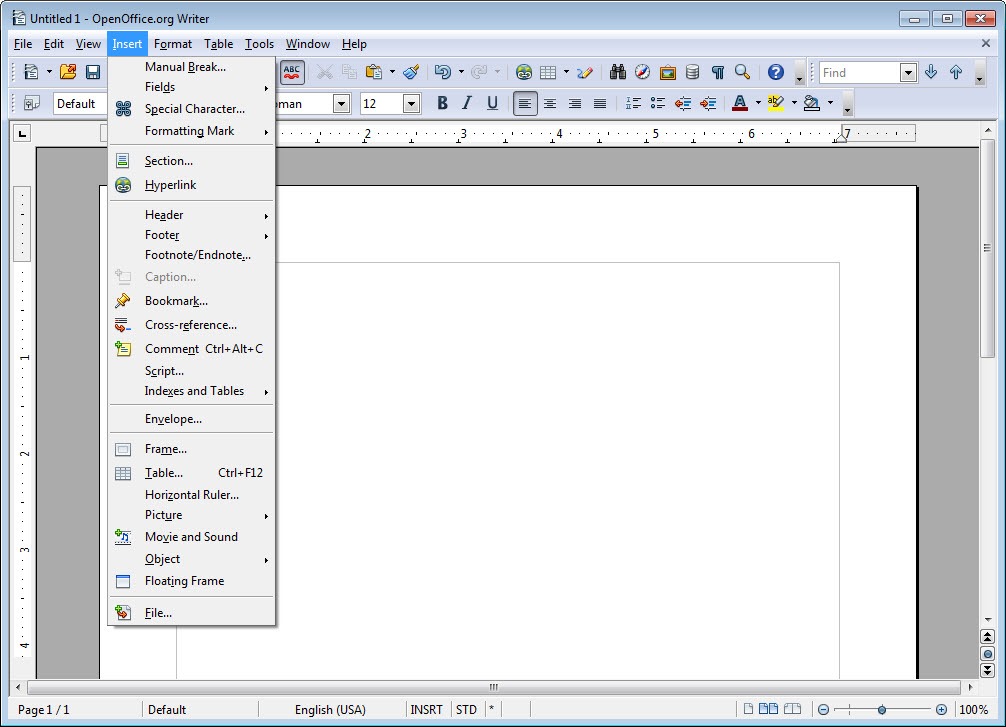Toggle INSRT insert mode in status bar
1006x727 pixels.
[427, 710]
